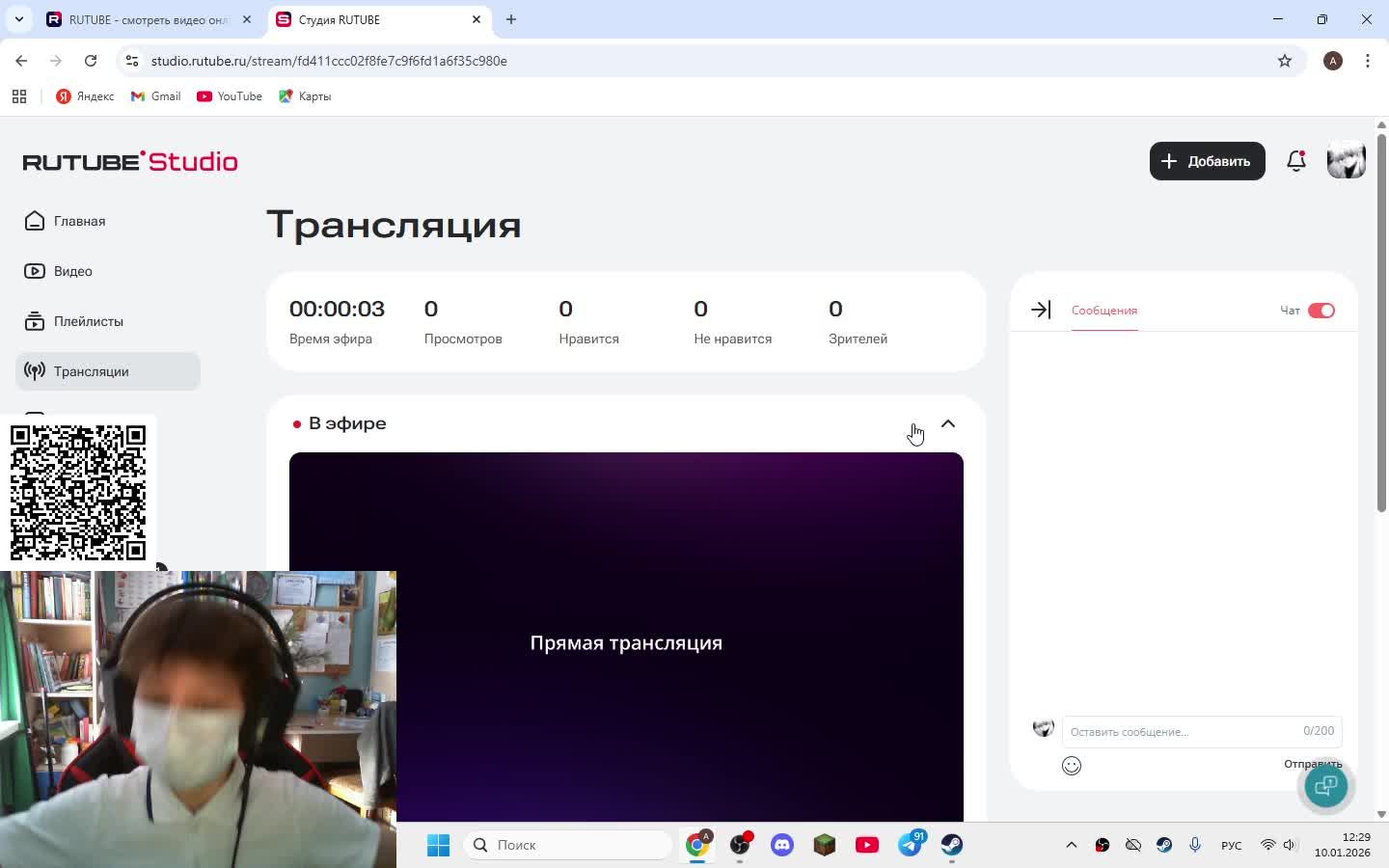Open notifications bell icon
1389x868 pixels.
pyautogui.click(x=1296, y=161)
